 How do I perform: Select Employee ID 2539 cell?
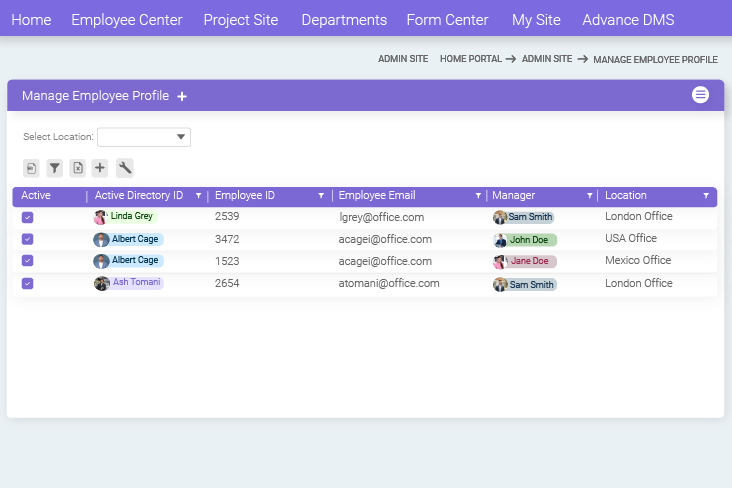click(x=227, y=217)
